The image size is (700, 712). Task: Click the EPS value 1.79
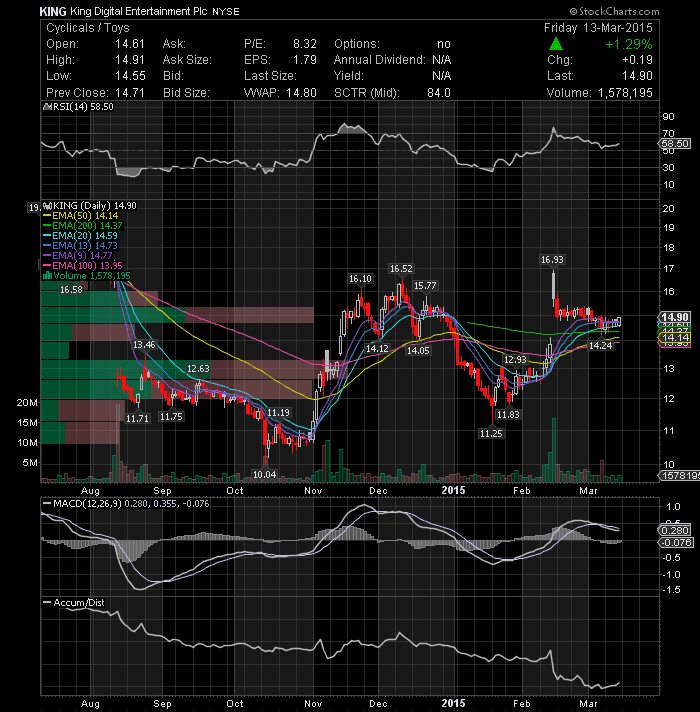point(305,60)
